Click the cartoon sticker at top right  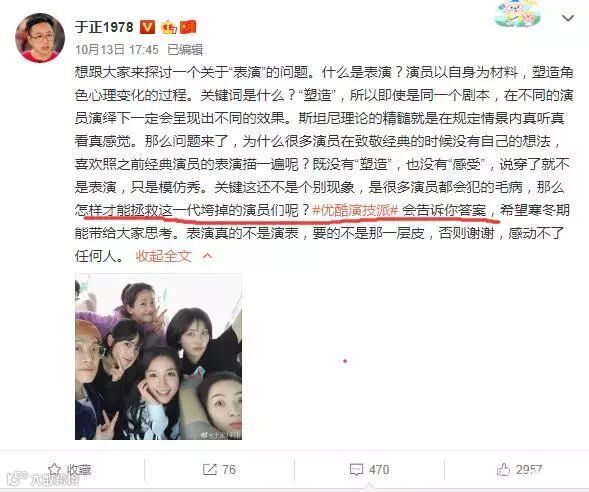click(x=518, y=14)
